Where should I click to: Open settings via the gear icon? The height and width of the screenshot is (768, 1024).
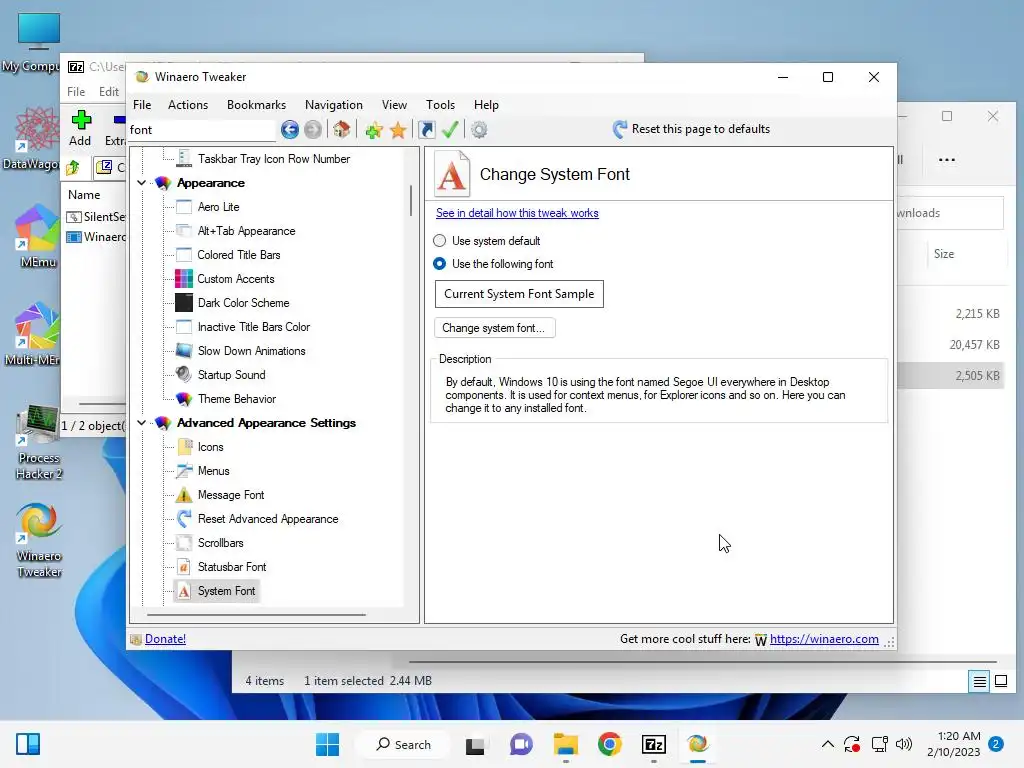(x=479, y=129)
